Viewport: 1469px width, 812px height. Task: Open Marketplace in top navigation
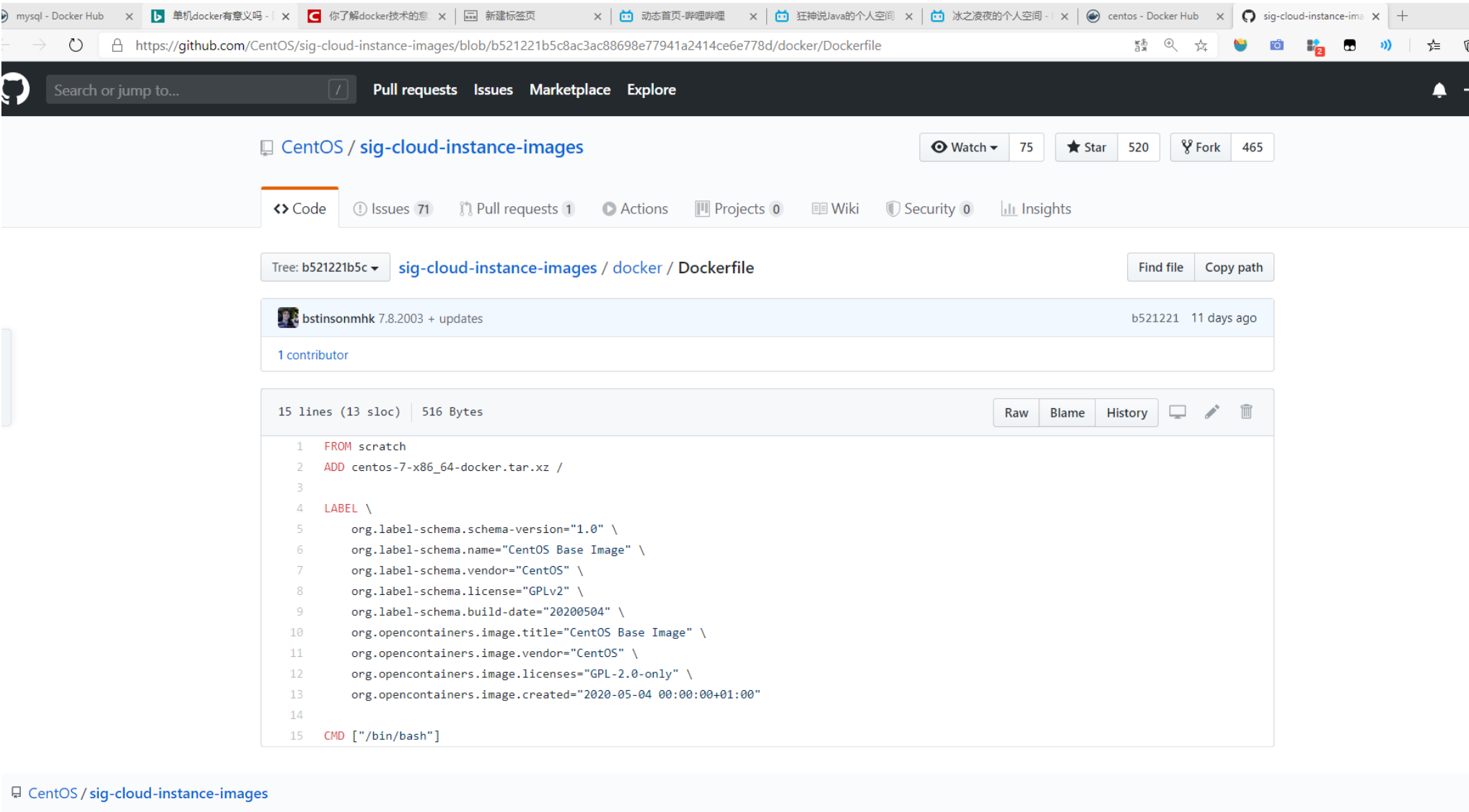coord(569,90)
